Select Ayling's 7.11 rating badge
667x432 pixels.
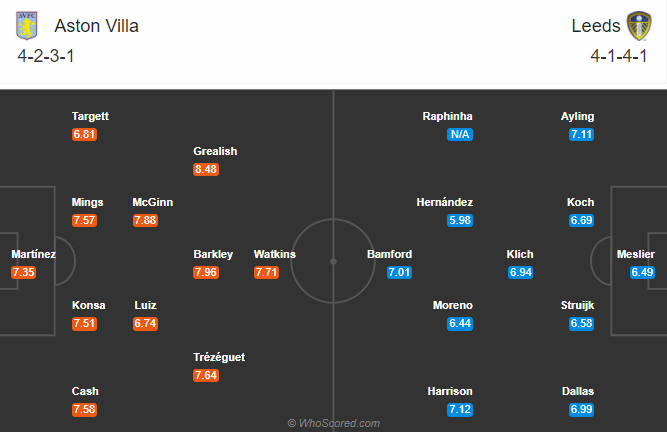pyautogui.click(x=581, y=134)
